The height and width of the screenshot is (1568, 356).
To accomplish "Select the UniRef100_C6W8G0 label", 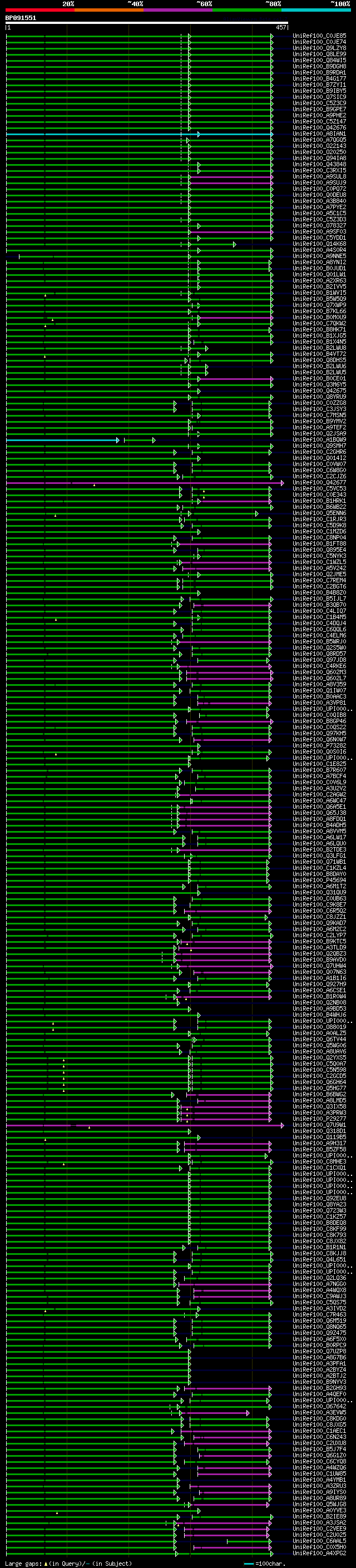I will click(319, 471).
